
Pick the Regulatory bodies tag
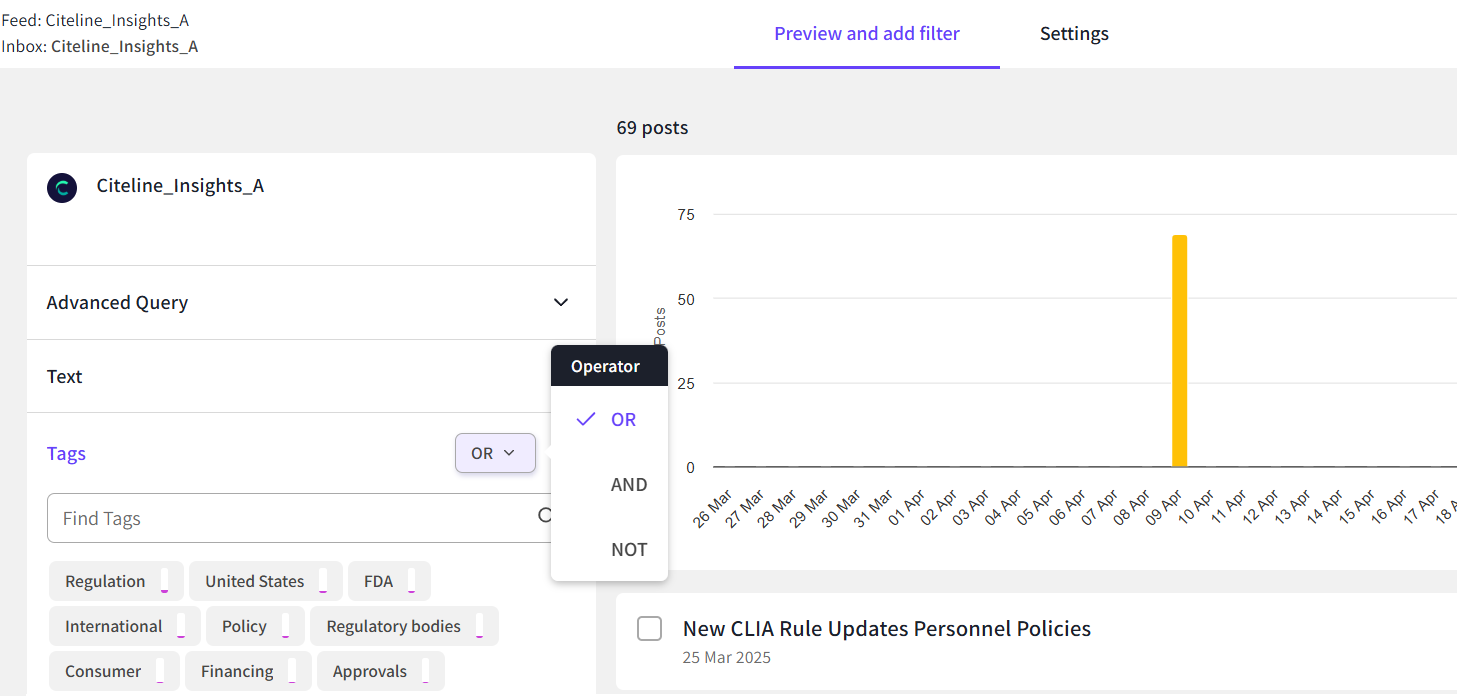tap(394, 627)
